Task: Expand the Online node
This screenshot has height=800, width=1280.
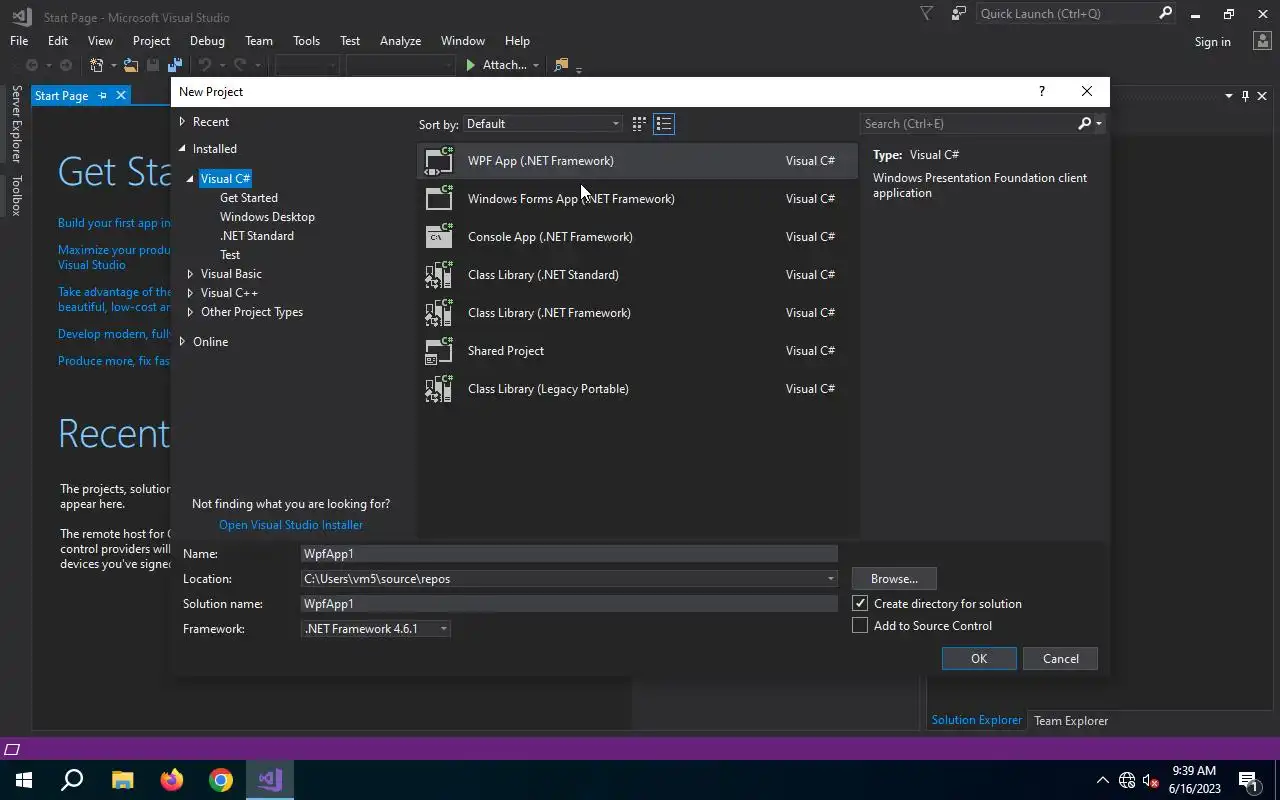Action: coord(182,342)
